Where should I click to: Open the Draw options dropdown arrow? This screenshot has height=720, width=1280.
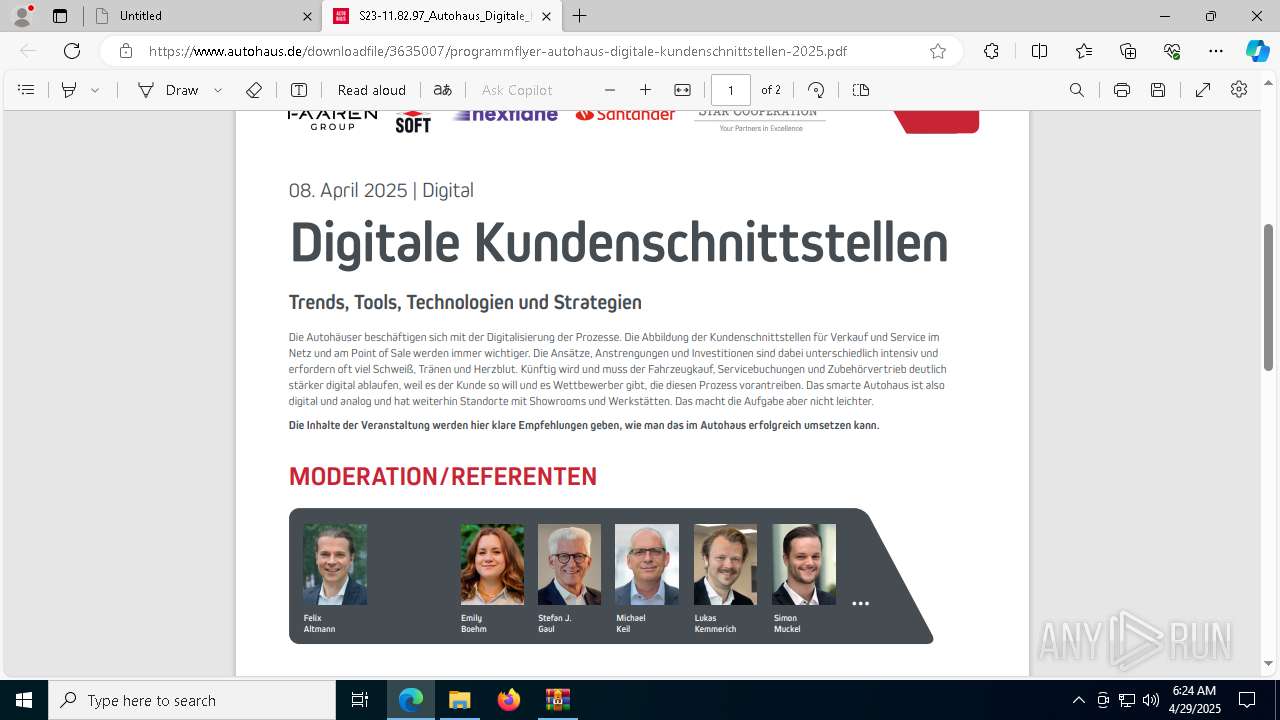(x=218, y=90)
